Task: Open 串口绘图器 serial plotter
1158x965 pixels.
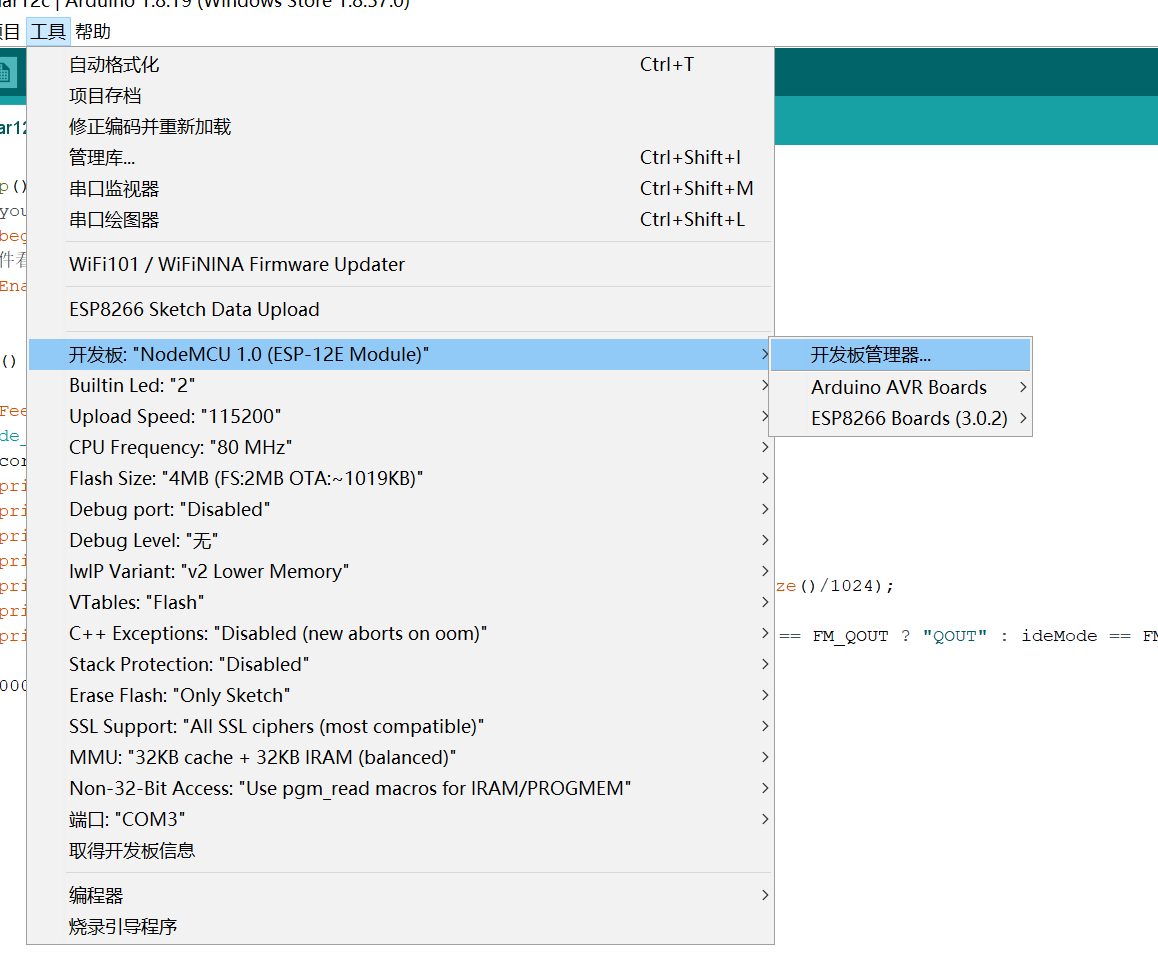Action: [x=400, y=220]
